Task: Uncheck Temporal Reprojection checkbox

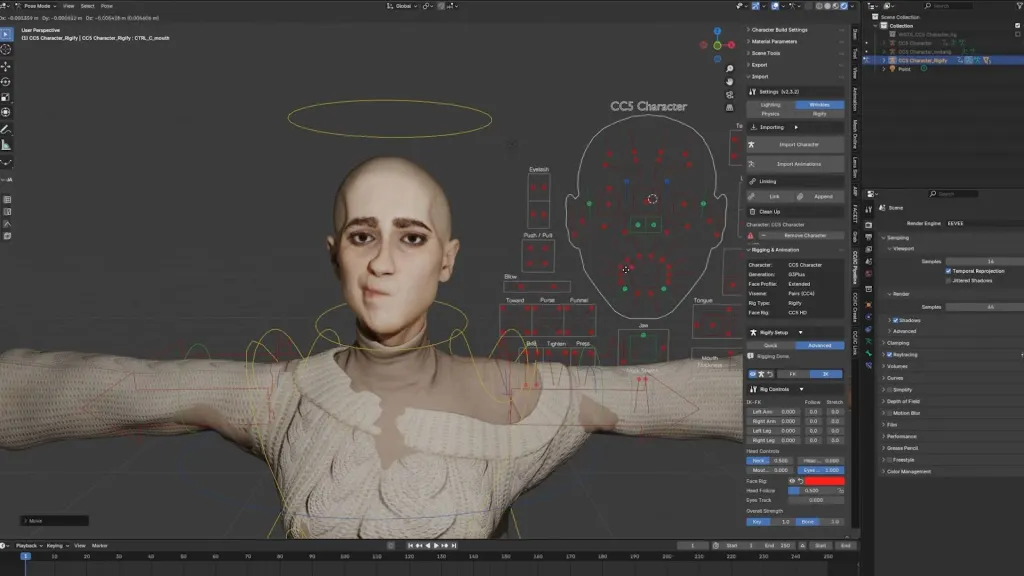Action: point(948,271)
